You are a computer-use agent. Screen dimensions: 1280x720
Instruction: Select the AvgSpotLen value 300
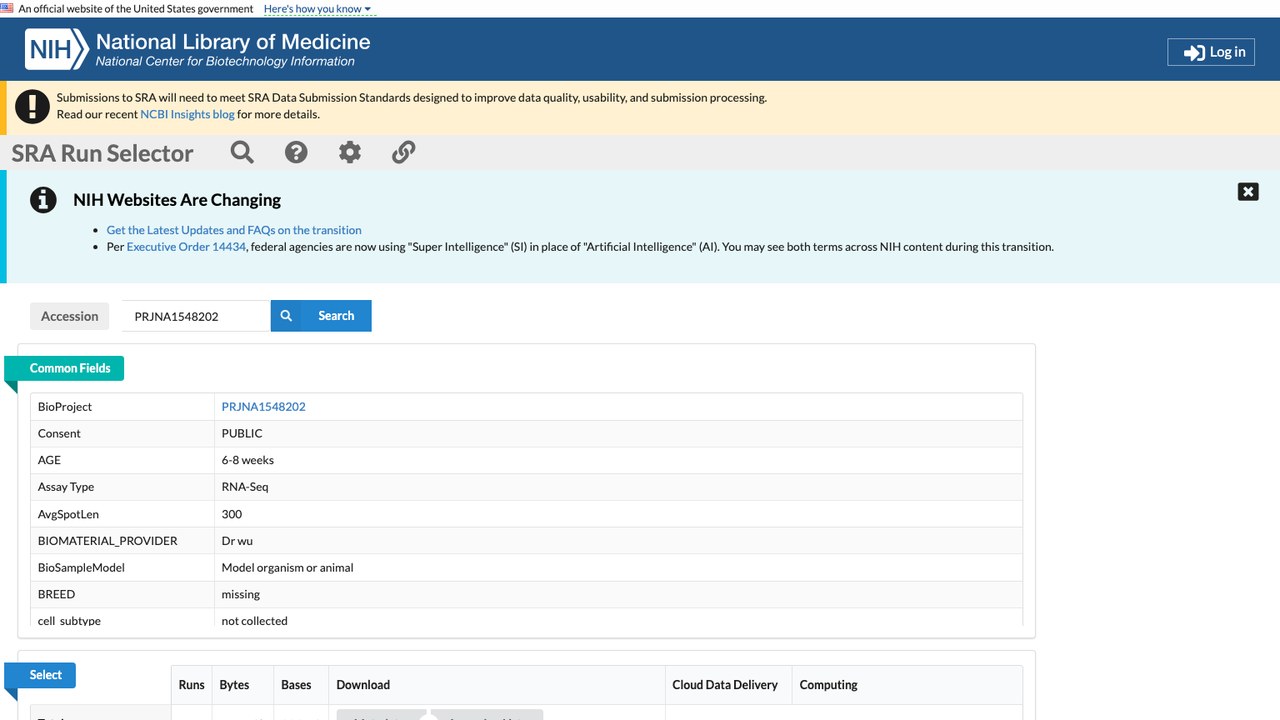232,514
